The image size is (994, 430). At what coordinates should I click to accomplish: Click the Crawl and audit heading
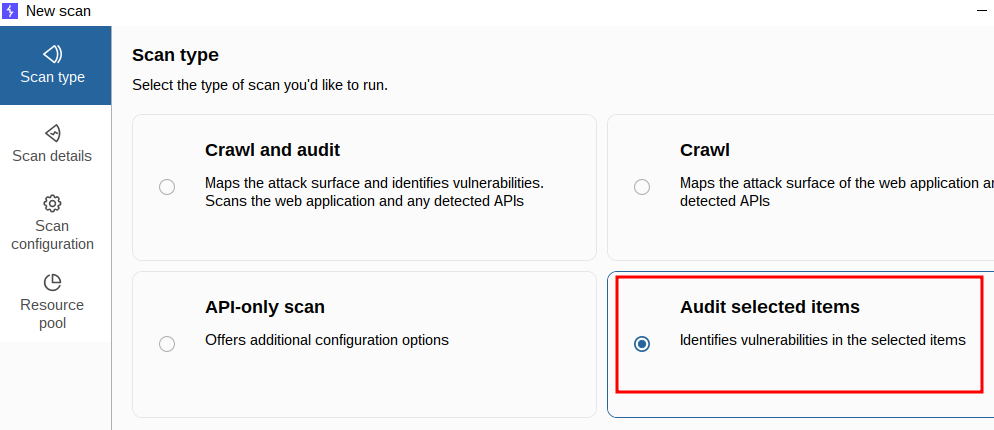[x=273, y=150]
